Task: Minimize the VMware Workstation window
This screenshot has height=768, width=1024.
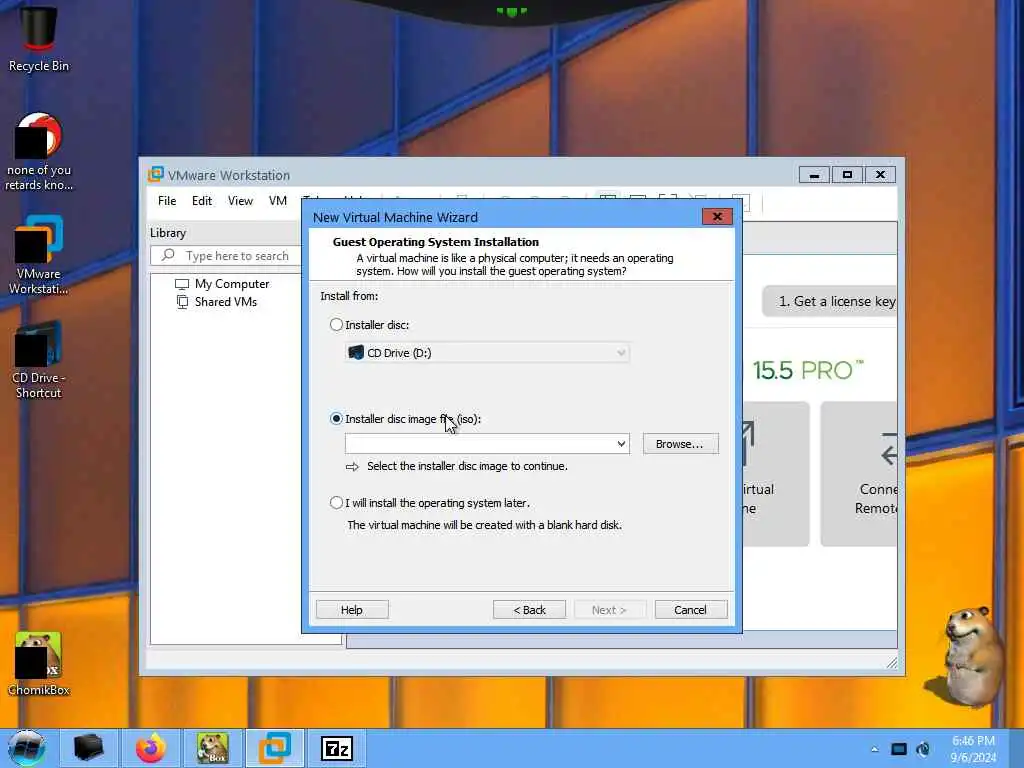Action: (x=814, y=175)
